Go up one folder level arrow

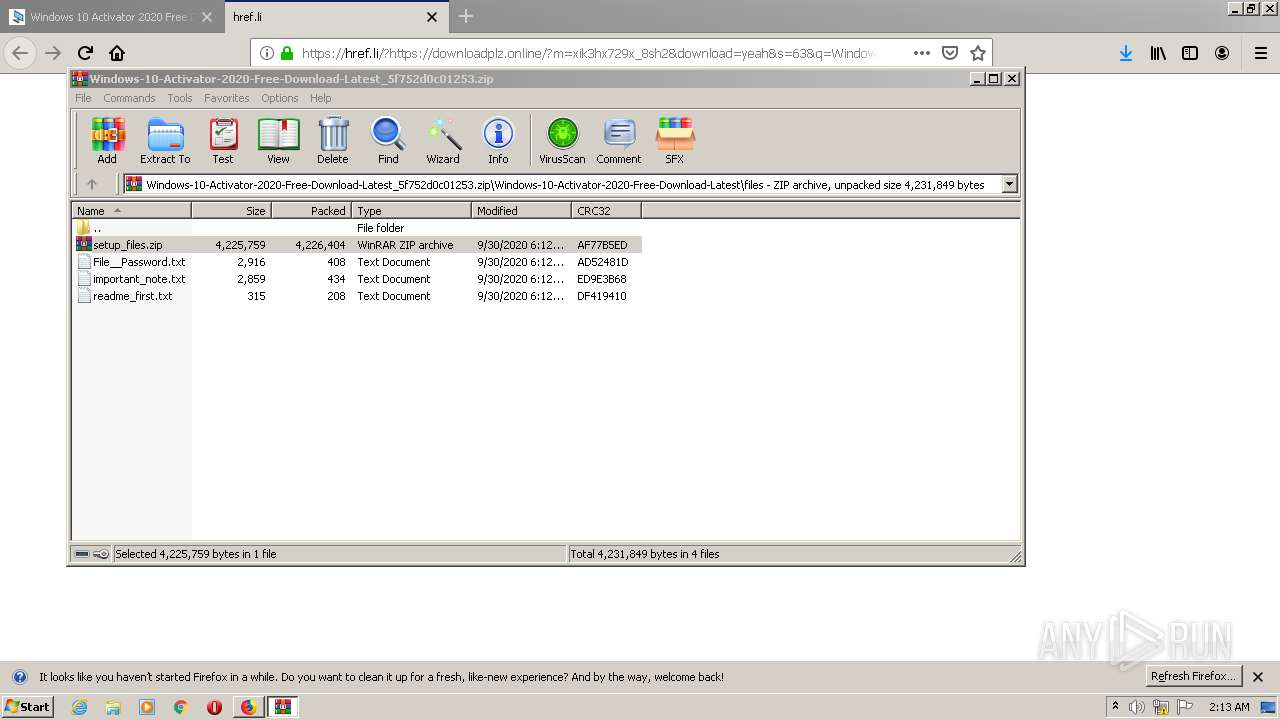pos(92,184)
